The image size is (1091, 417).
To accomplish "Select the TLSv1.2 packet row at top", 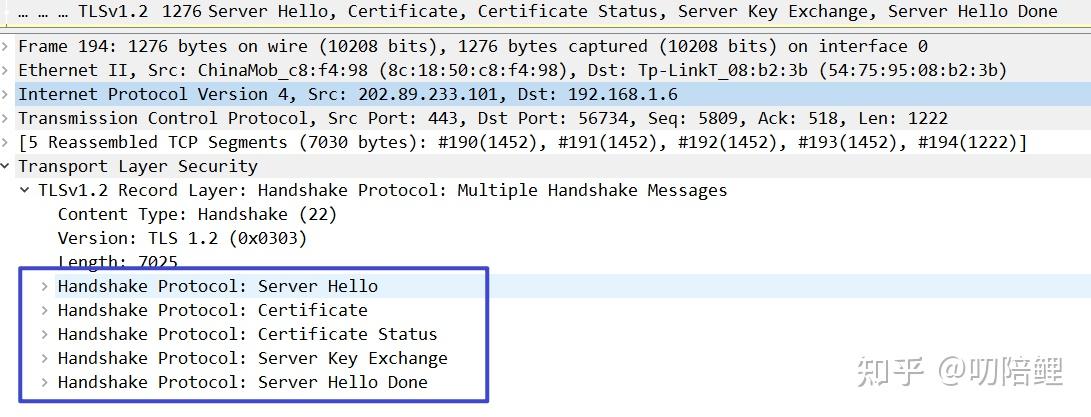I will [545, 12].
